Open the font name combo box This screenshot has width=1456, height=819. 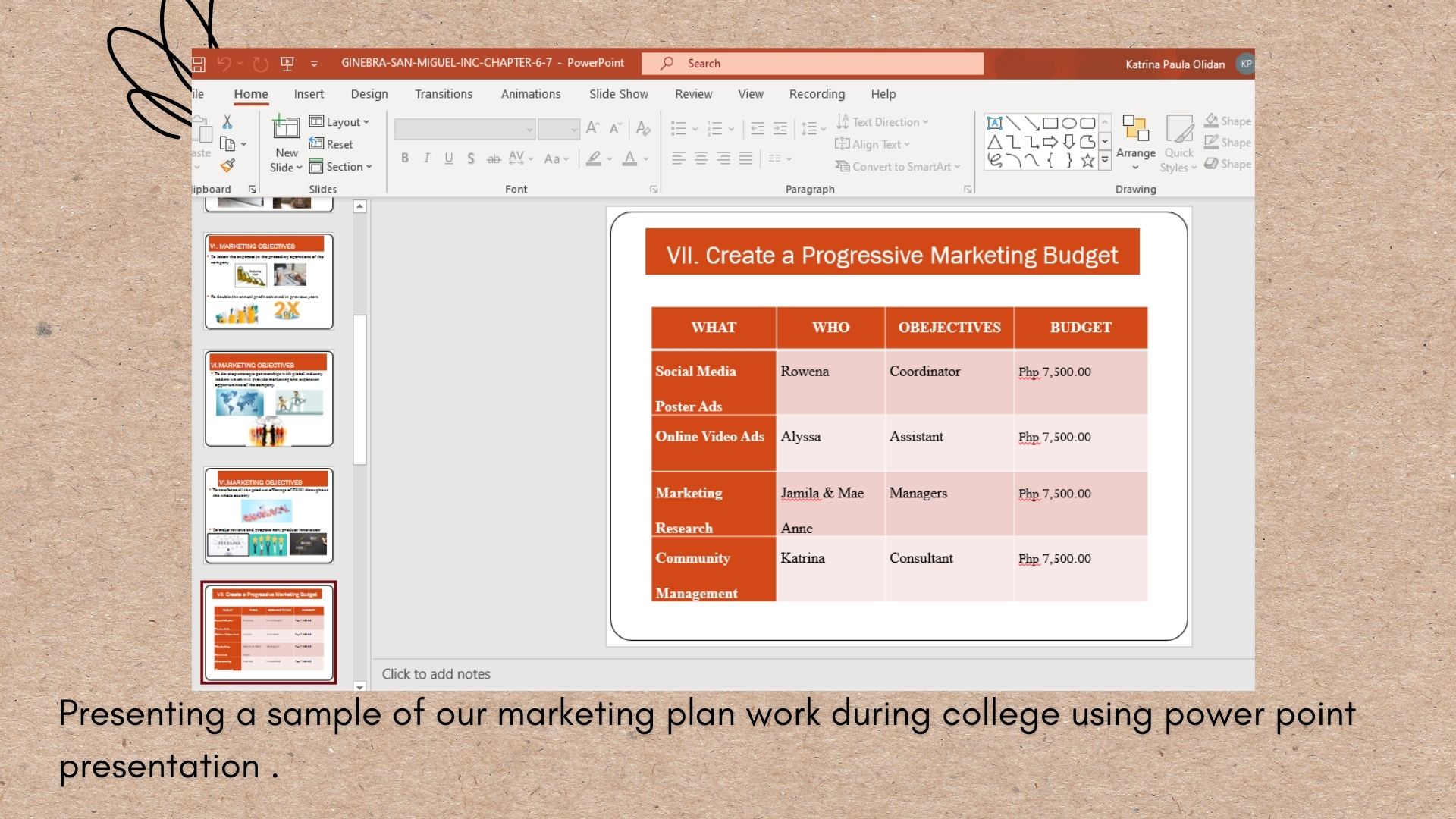(464, 130)
